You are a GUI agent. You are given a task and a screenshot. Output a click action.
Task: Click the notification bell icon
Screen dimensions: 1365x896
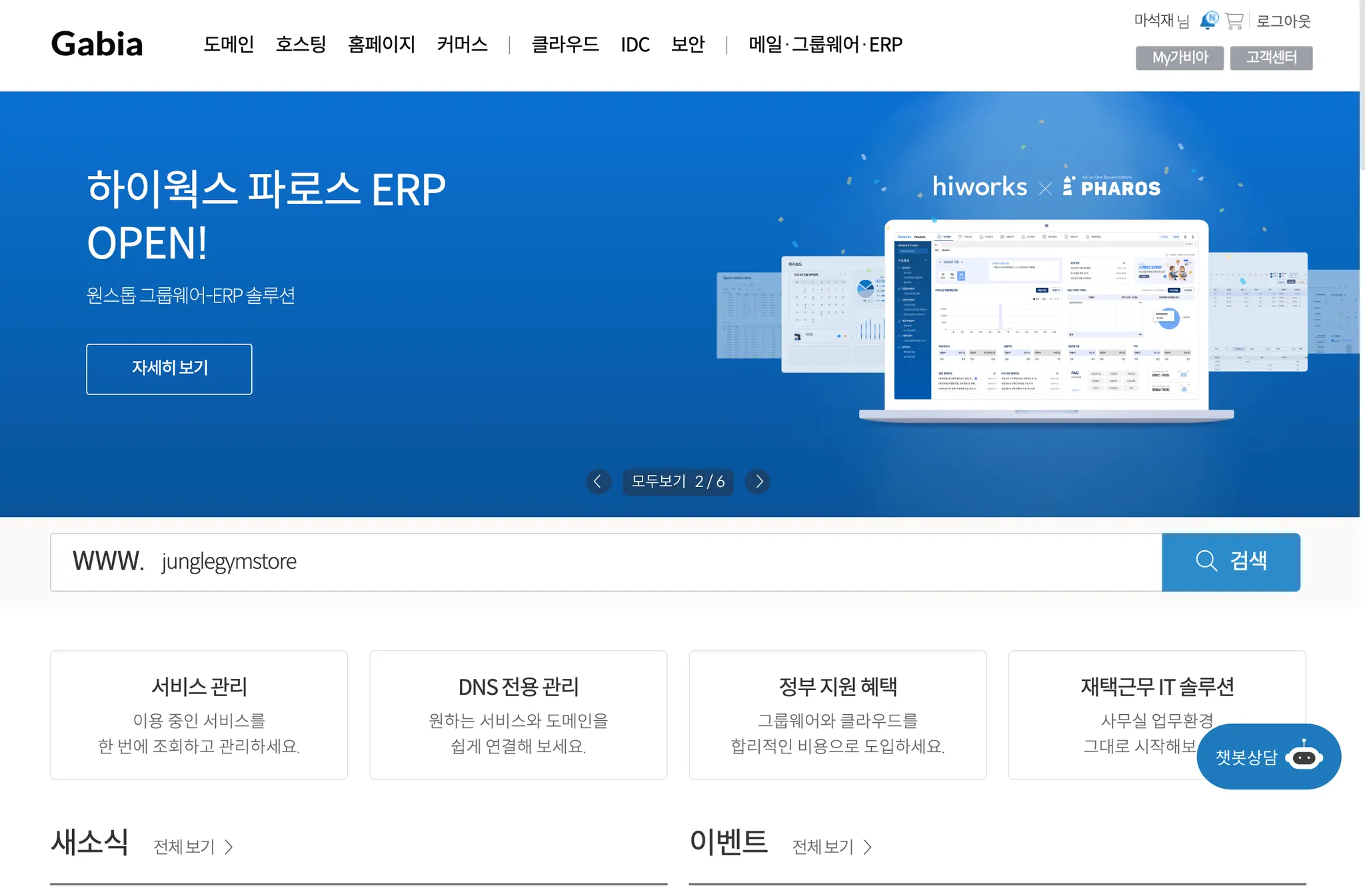[x=1208, y=21]
